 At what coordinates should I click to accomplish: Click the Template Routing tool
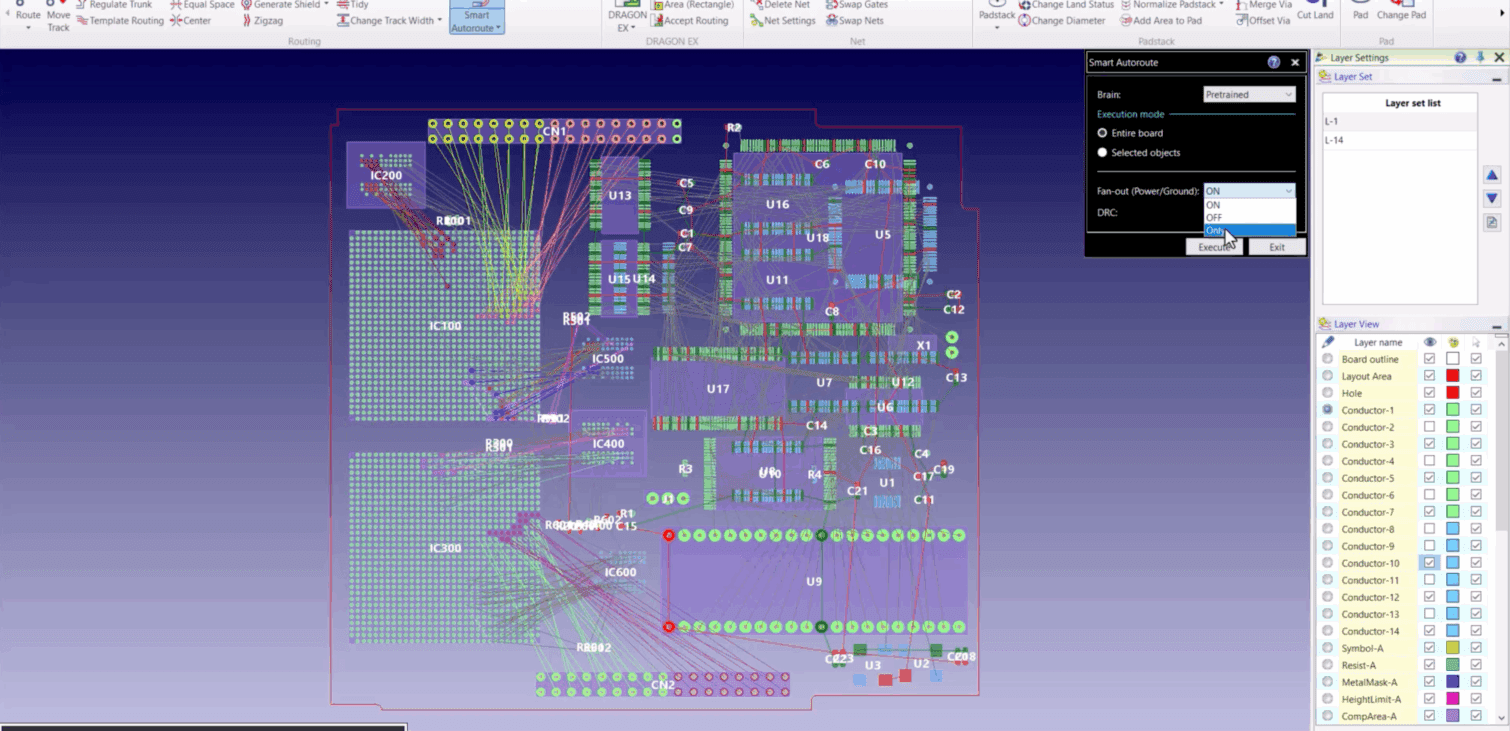tap(120, 20)
